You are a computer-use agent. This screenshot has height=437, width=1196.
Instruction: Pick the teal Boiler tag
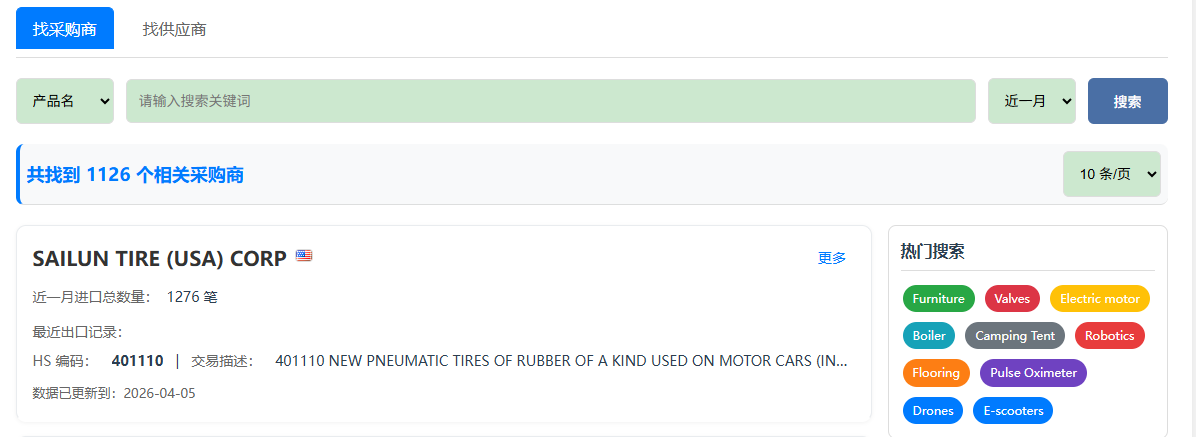coord(929,336)
